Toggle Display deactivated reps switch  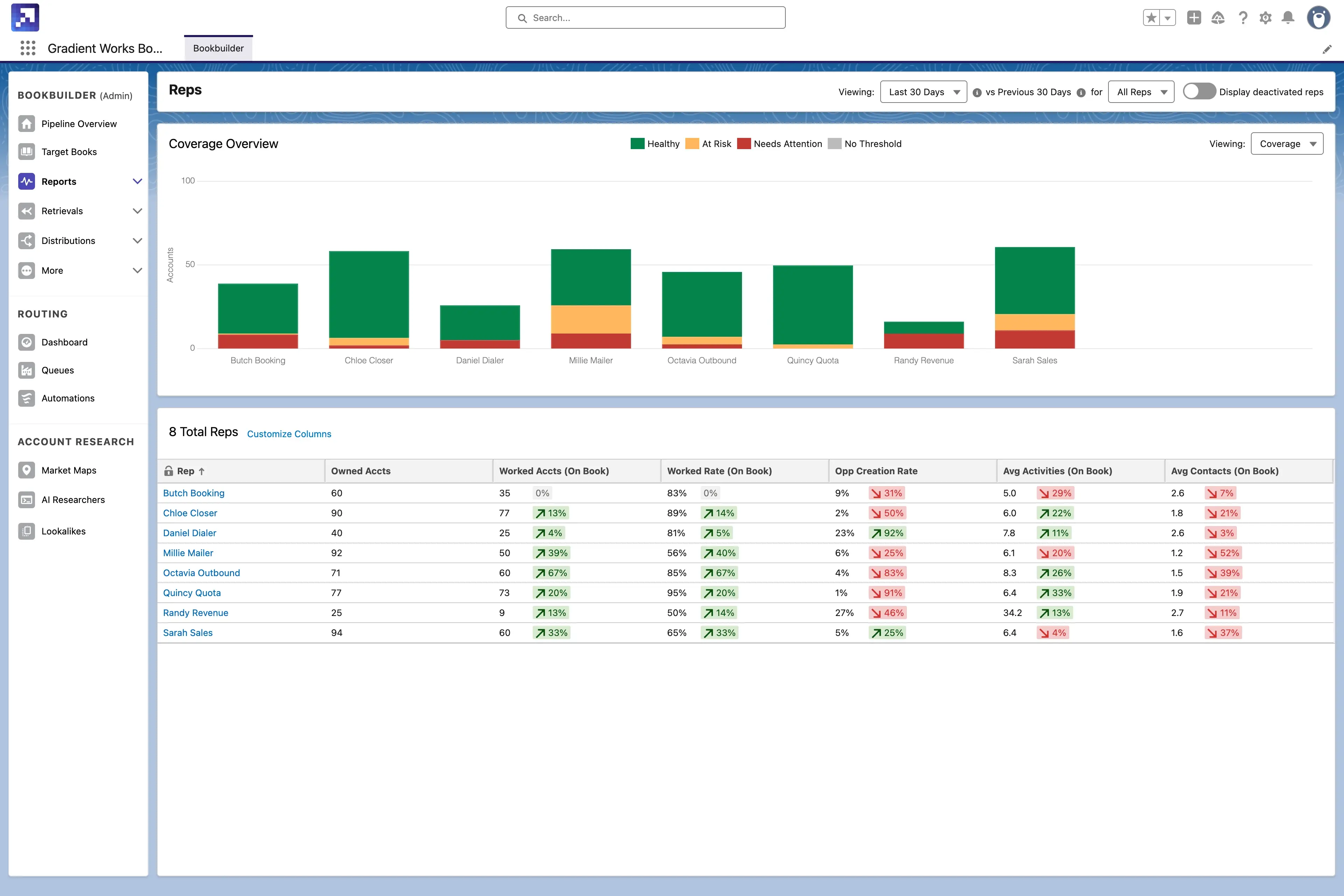(1199, 91)
